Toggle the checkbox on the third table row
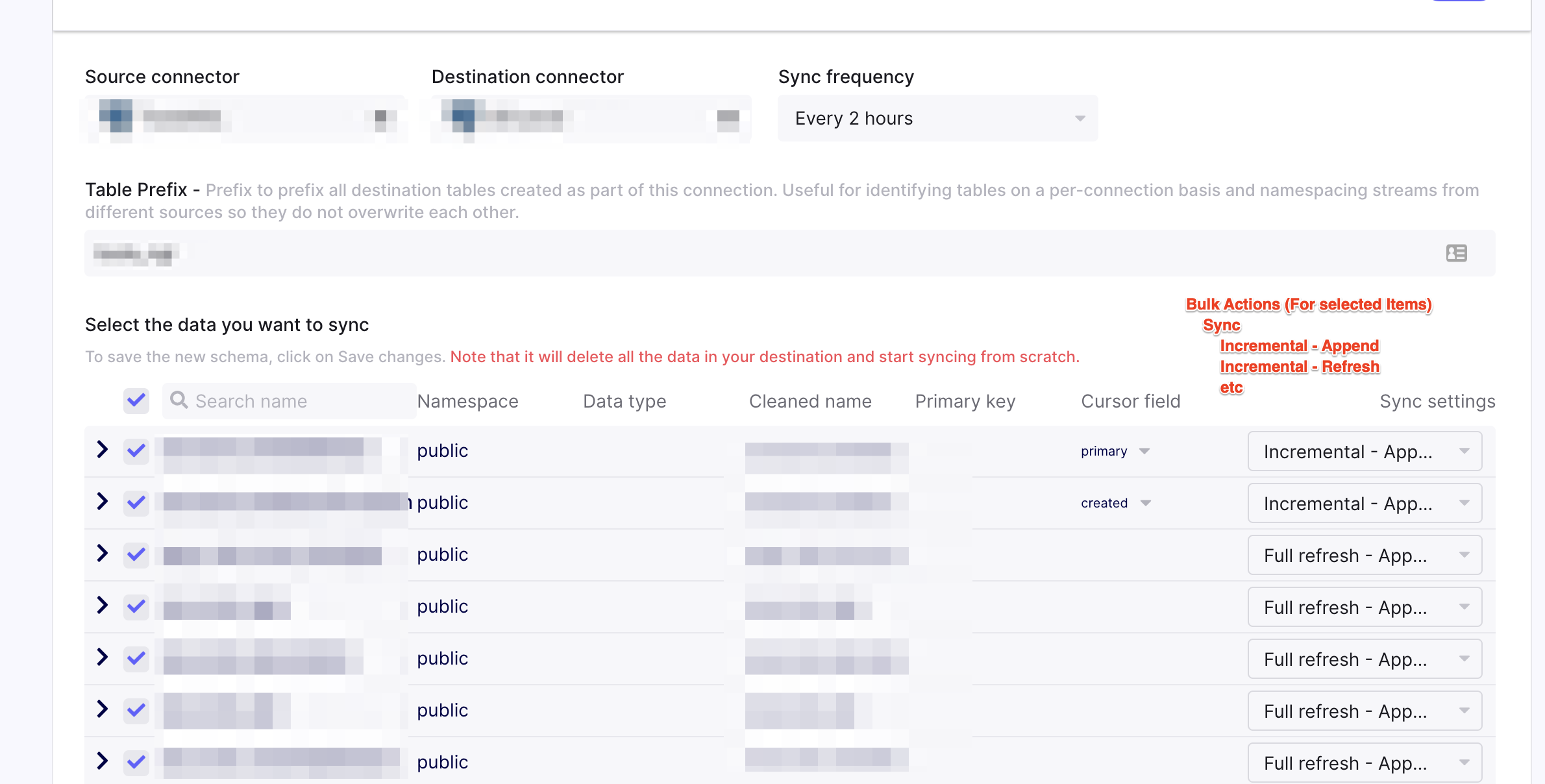Screen dimensions: 1545x784 tap(136, 555)
